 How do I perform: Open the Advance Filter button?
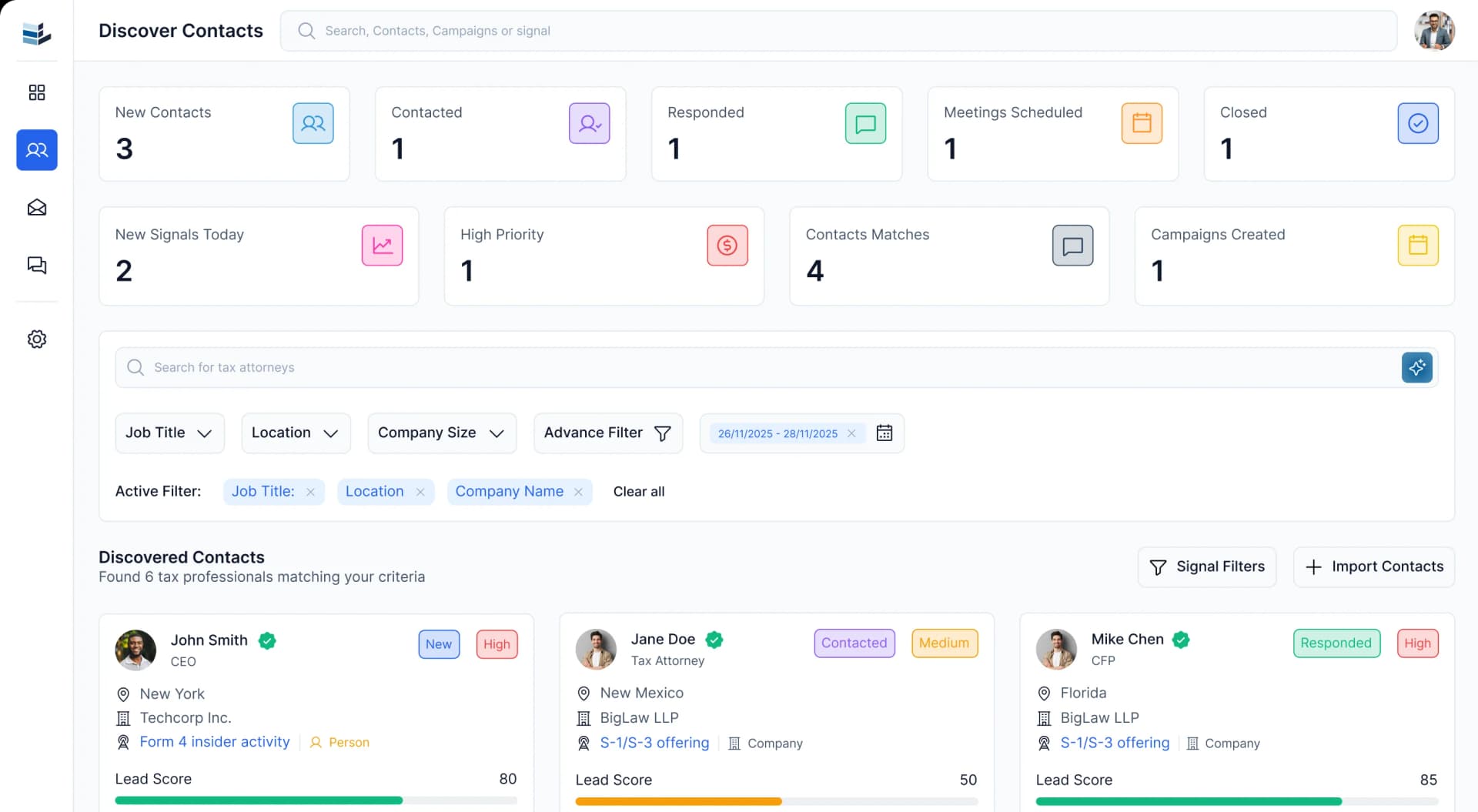(x=608, y=433)
